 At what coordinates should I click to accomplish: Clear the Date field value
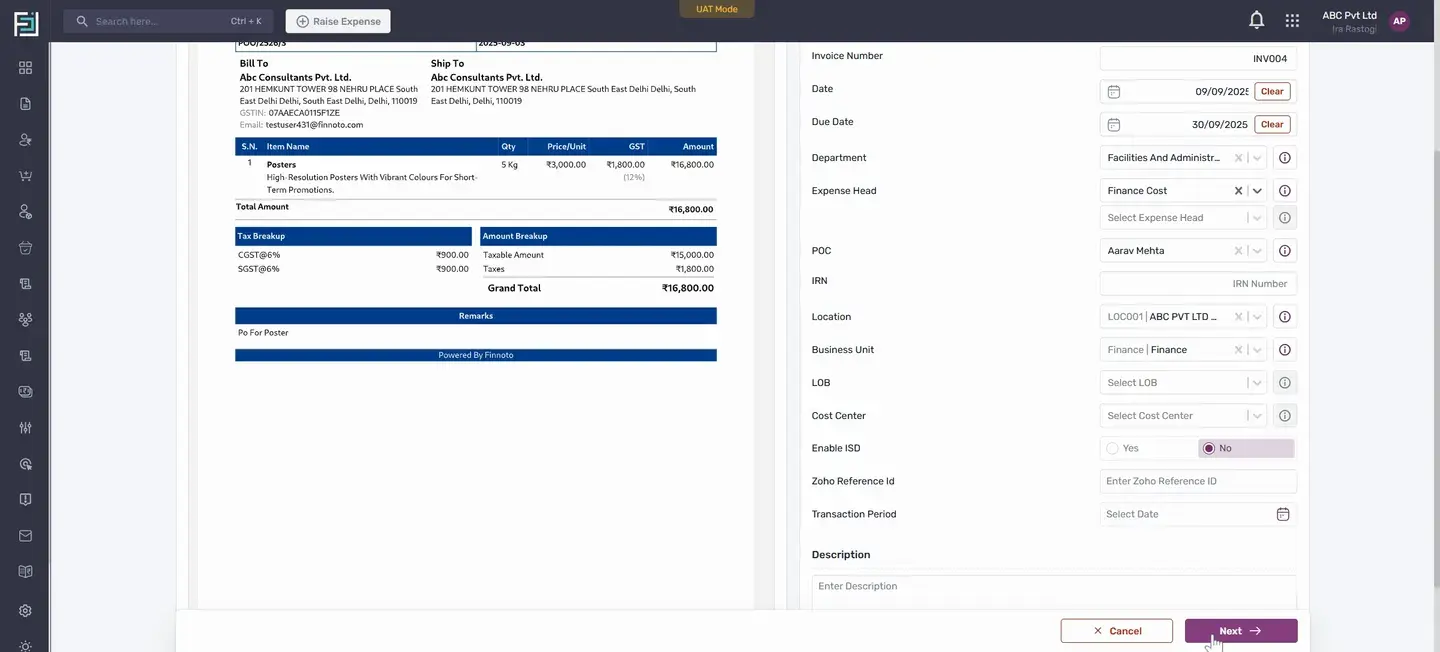tap(1272, 92)
